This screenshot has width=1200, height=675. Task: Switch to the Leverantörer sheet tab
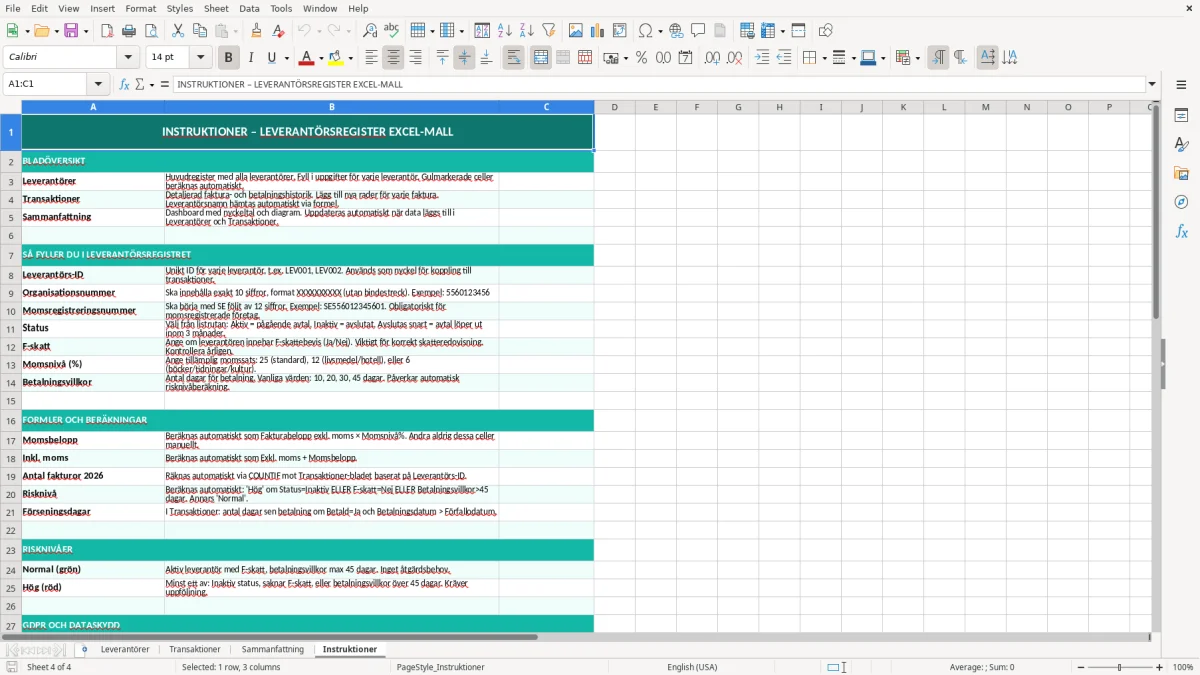click(125, 649)
